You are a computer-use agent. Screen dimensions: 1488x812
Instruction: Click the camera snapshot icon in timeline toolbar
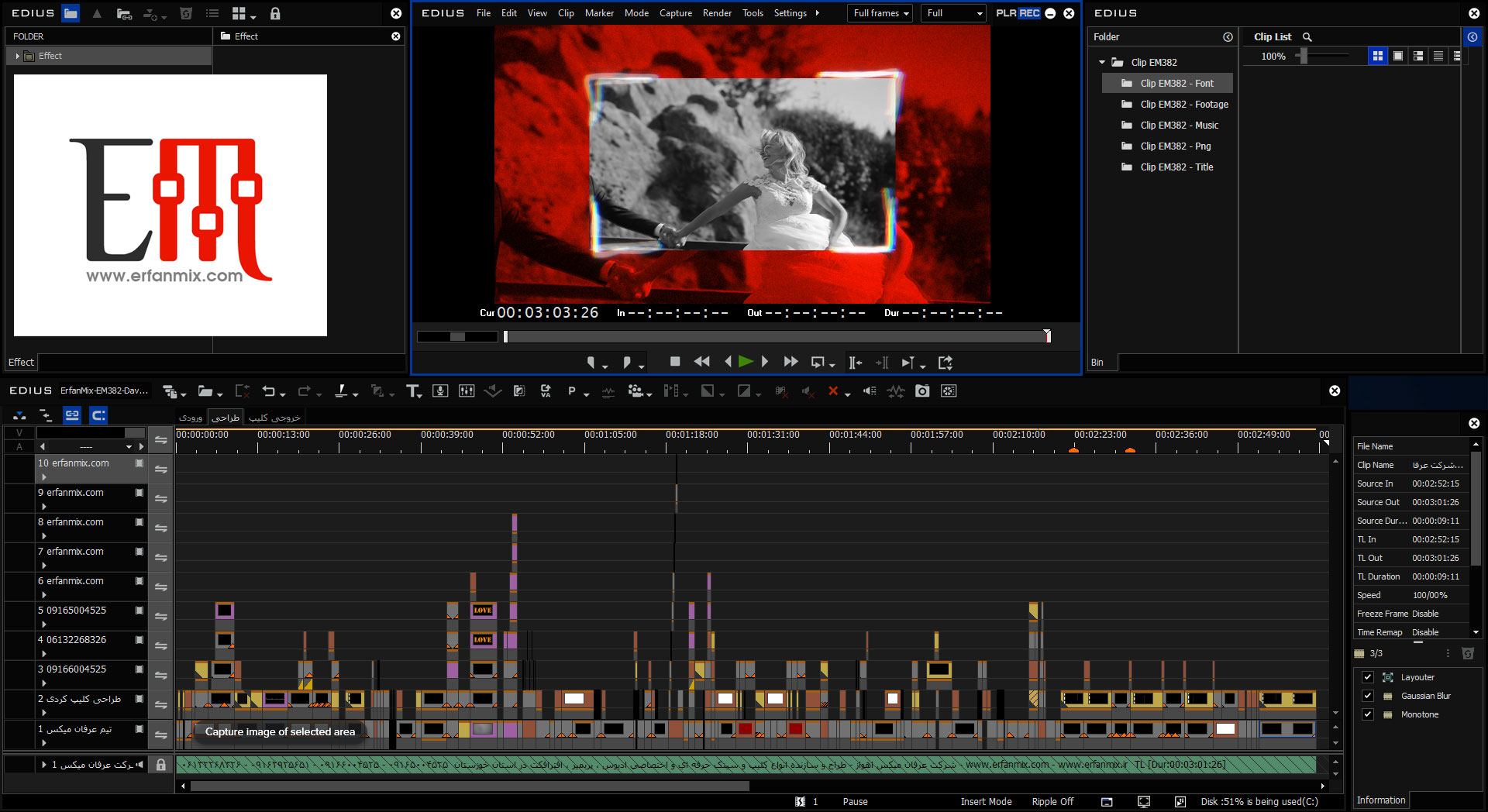click(x=922, y=391)
